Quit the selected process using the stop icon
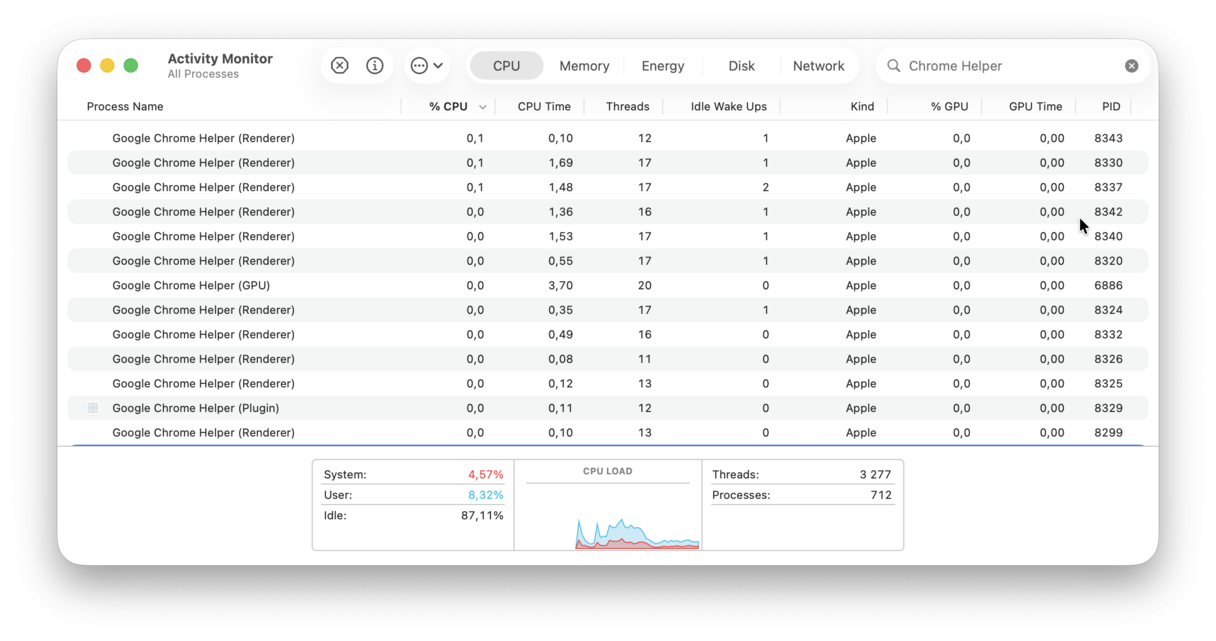The height and width of the screenshot is (641, 1216). pyautogui.click(x=339, y=65)
